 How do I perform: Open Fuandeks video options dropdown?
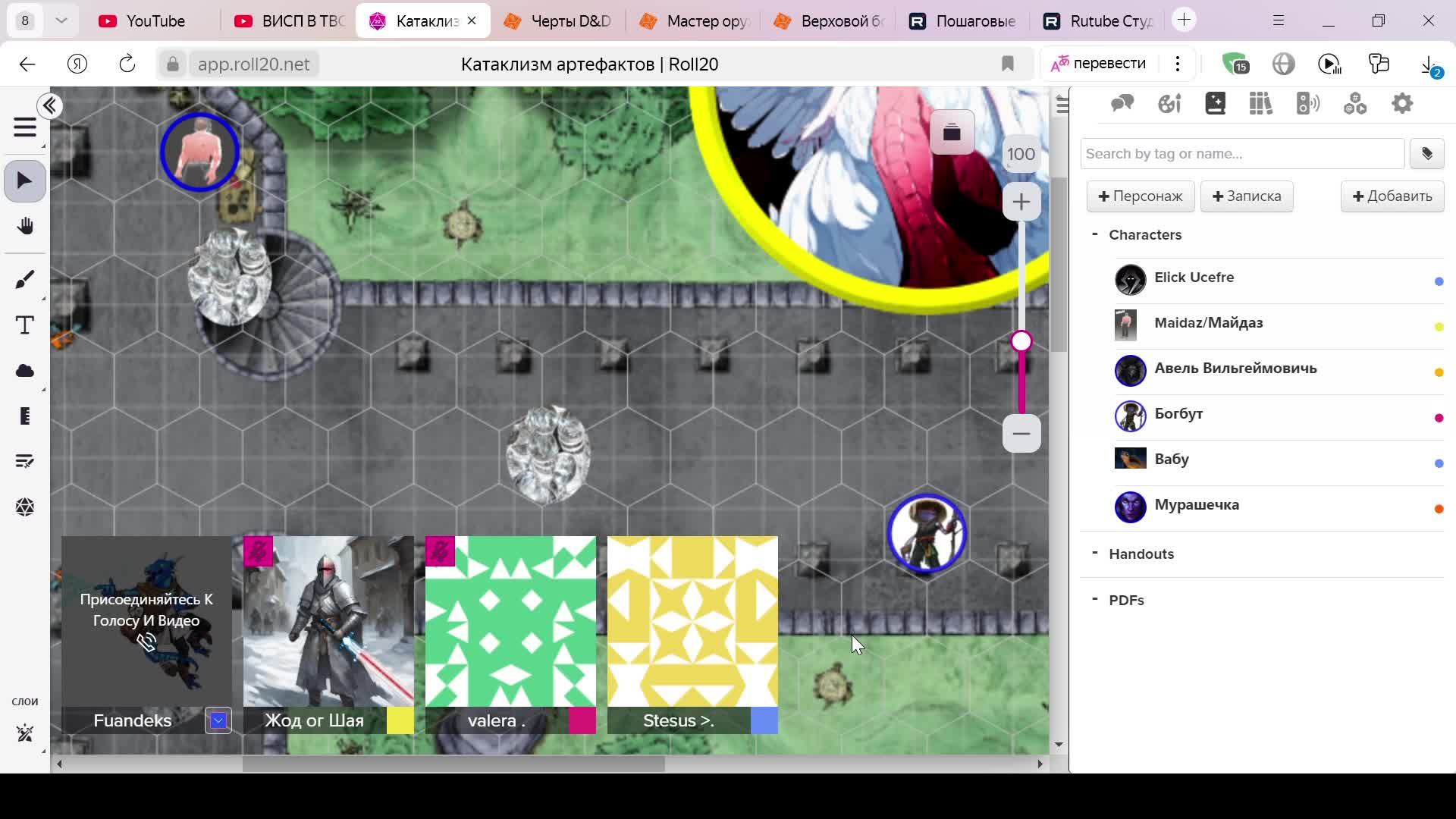coord(218,720)
